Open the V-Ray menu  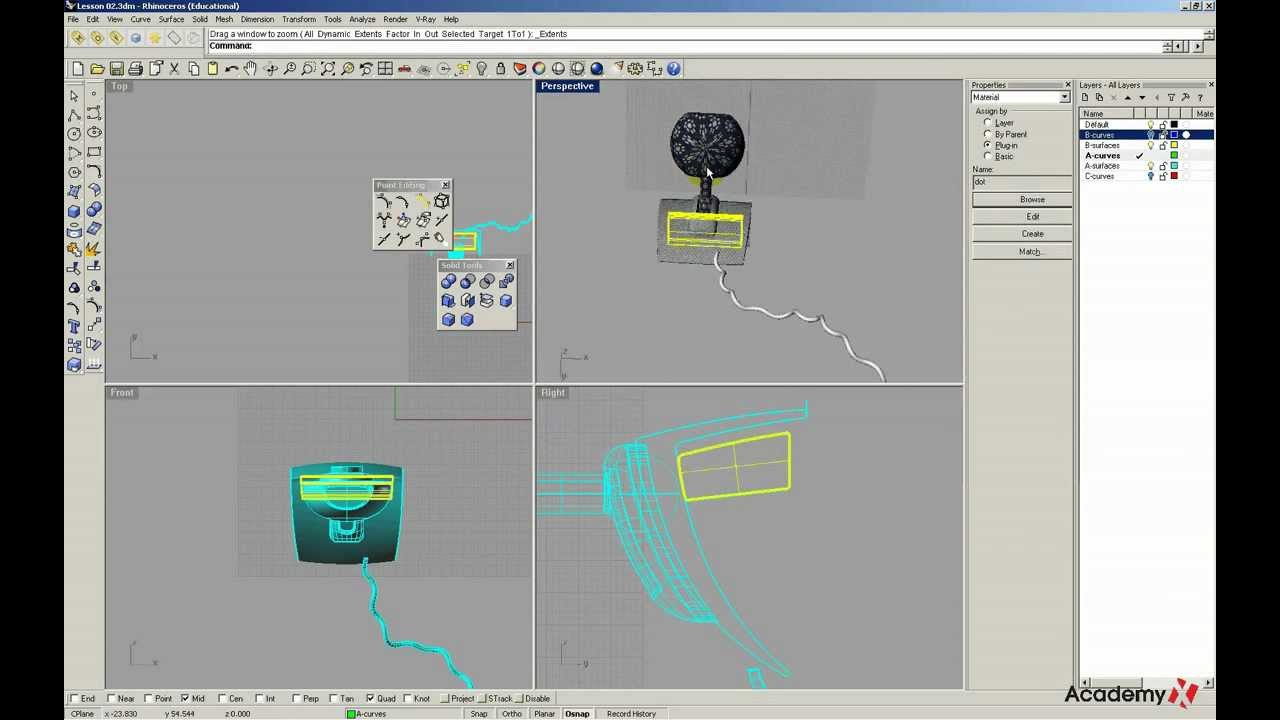tap(425, 19)
